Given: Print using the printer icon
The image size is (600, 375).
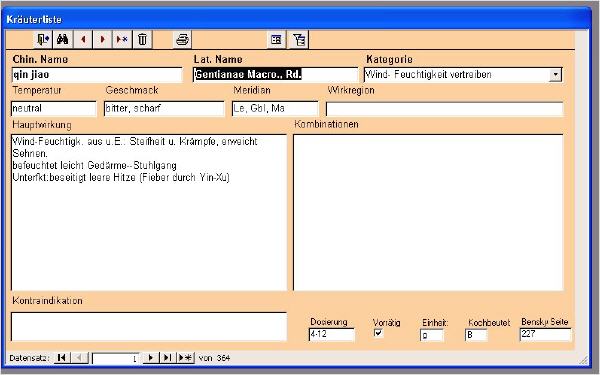Looking at the screenshot, I should [x=182, y=39].
